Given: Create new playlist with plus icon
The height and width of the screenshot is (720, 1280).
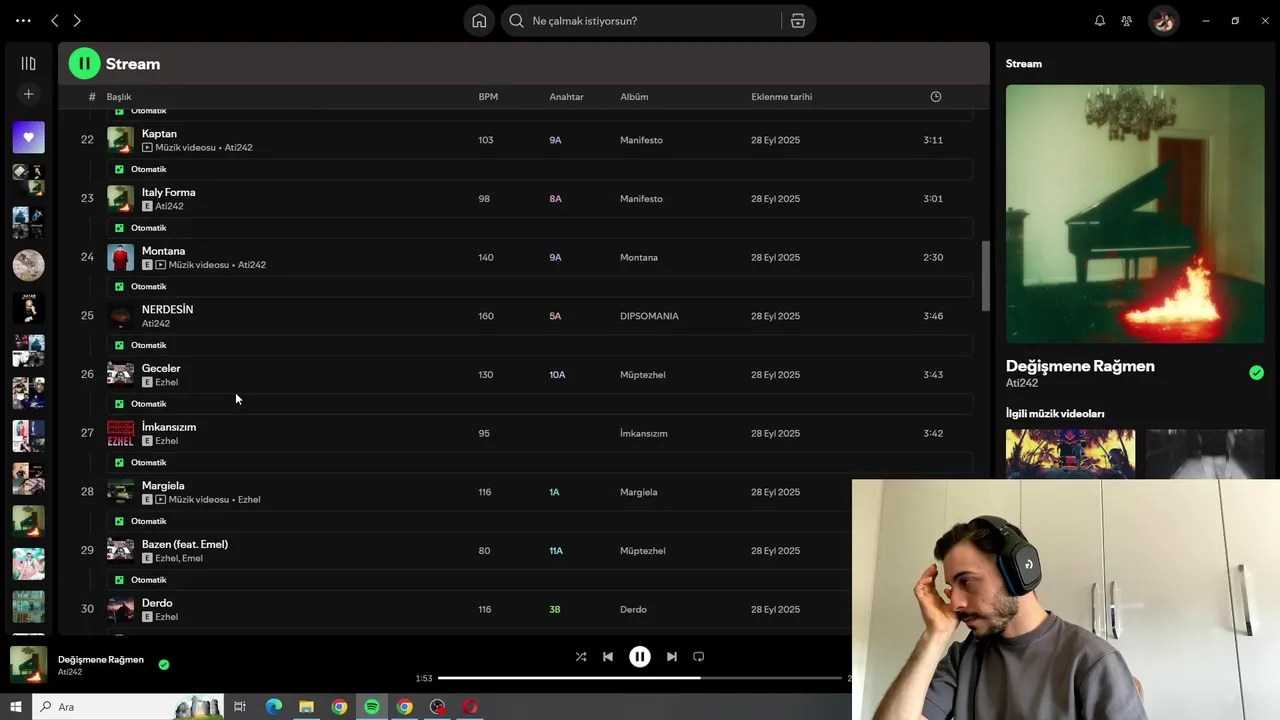Looking at the screenshot, I should tap(28, 94).
